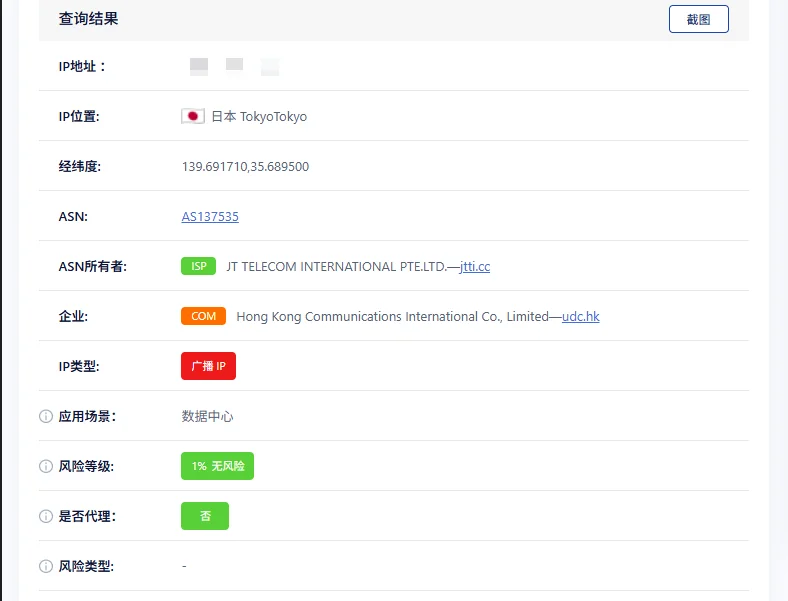This screenshot has height=601, width=788.
Task: Click the Japan flag icon
Action: point(193,116)
